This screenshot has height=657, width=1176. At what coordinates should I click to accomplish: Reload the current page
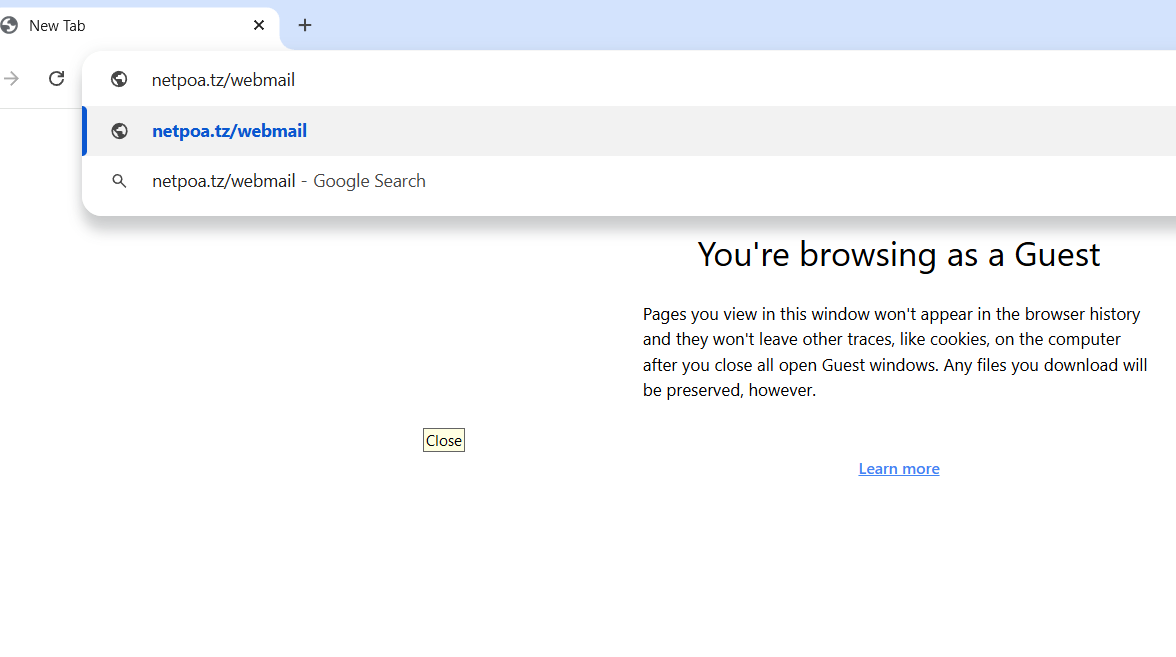tap(57, 78)
